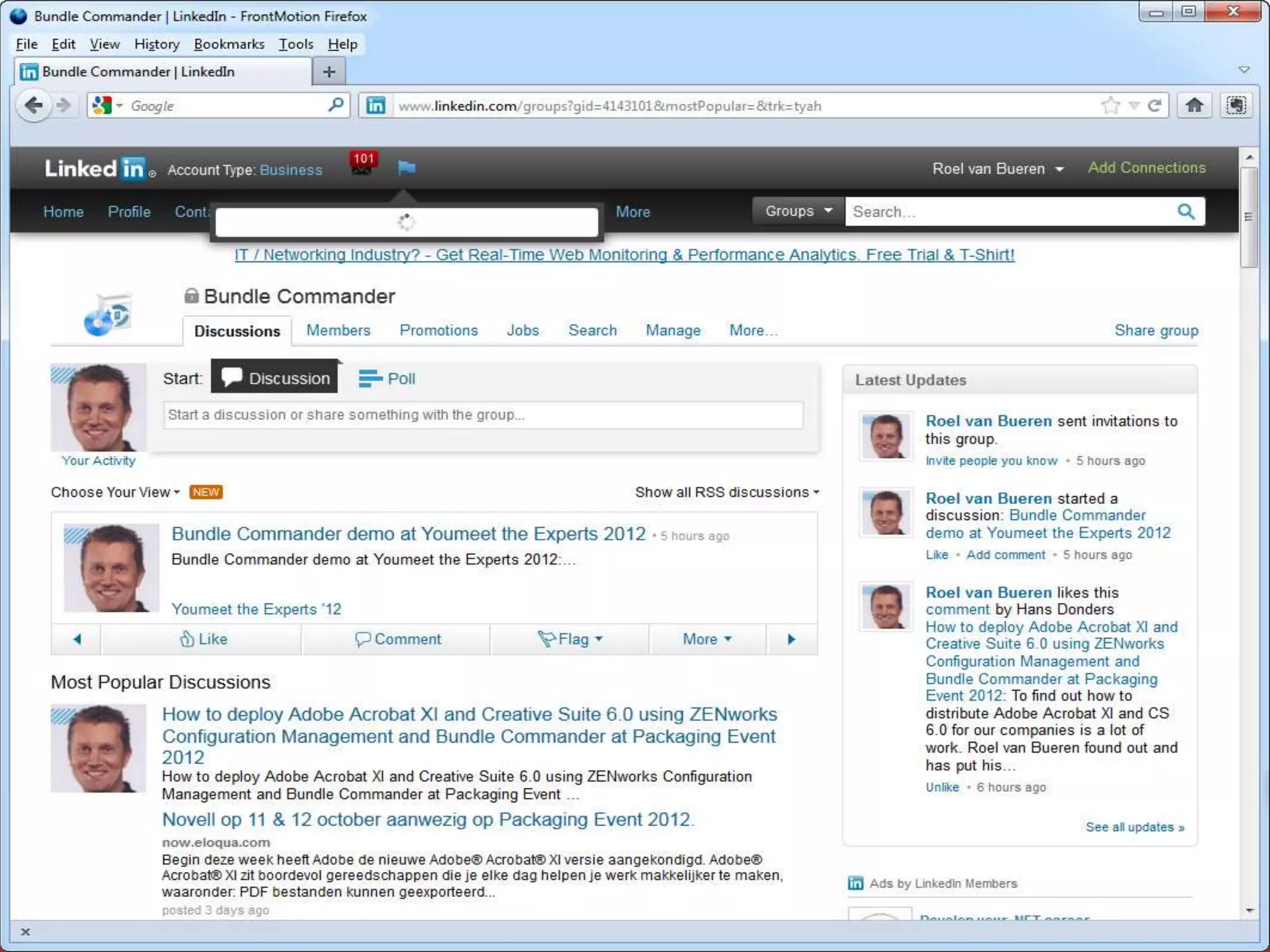Expand Show all RSS discussions dropdown
1270x952 pixels.
727,492
